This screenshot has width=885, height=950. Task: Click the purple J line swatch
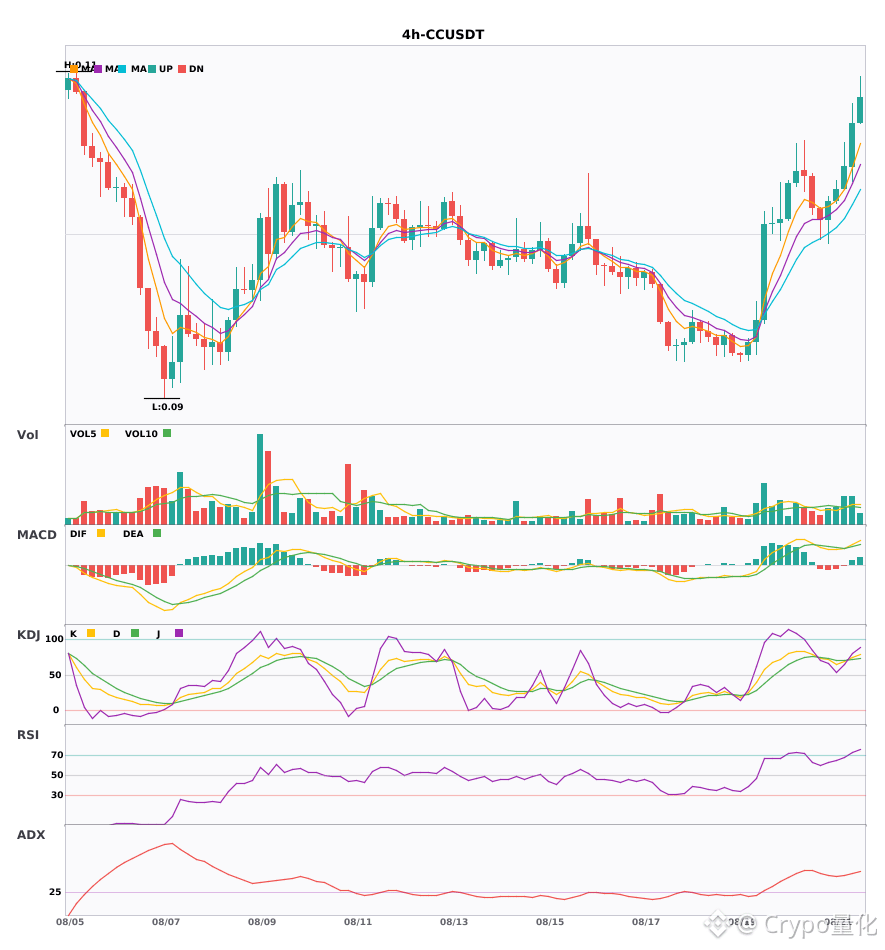point(179,633)
